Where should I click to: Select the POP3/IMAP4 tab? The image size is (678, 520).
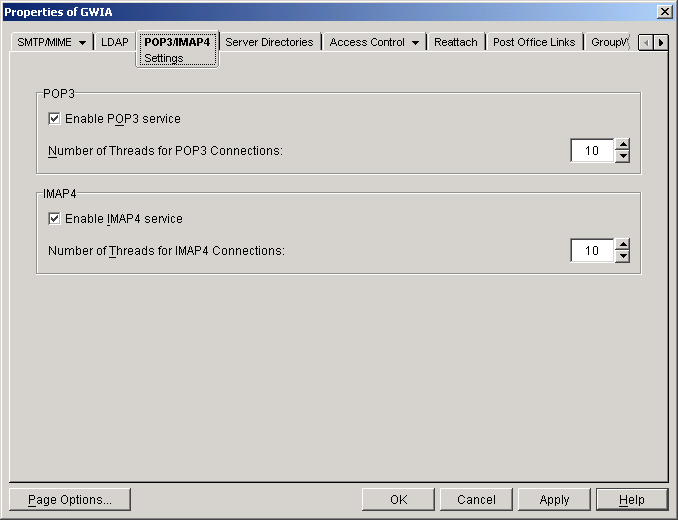[177, 42]
